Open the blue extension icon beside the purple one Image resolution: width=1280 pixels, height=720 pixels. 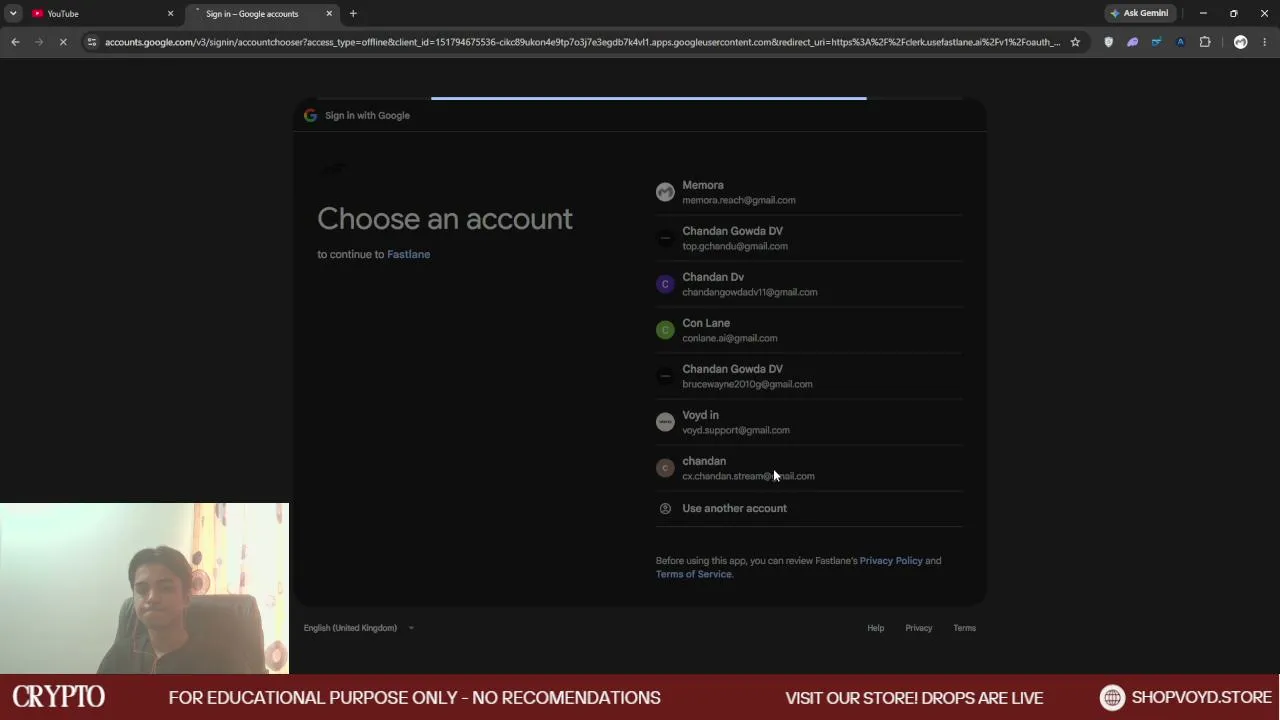[x=1156, y=42]
